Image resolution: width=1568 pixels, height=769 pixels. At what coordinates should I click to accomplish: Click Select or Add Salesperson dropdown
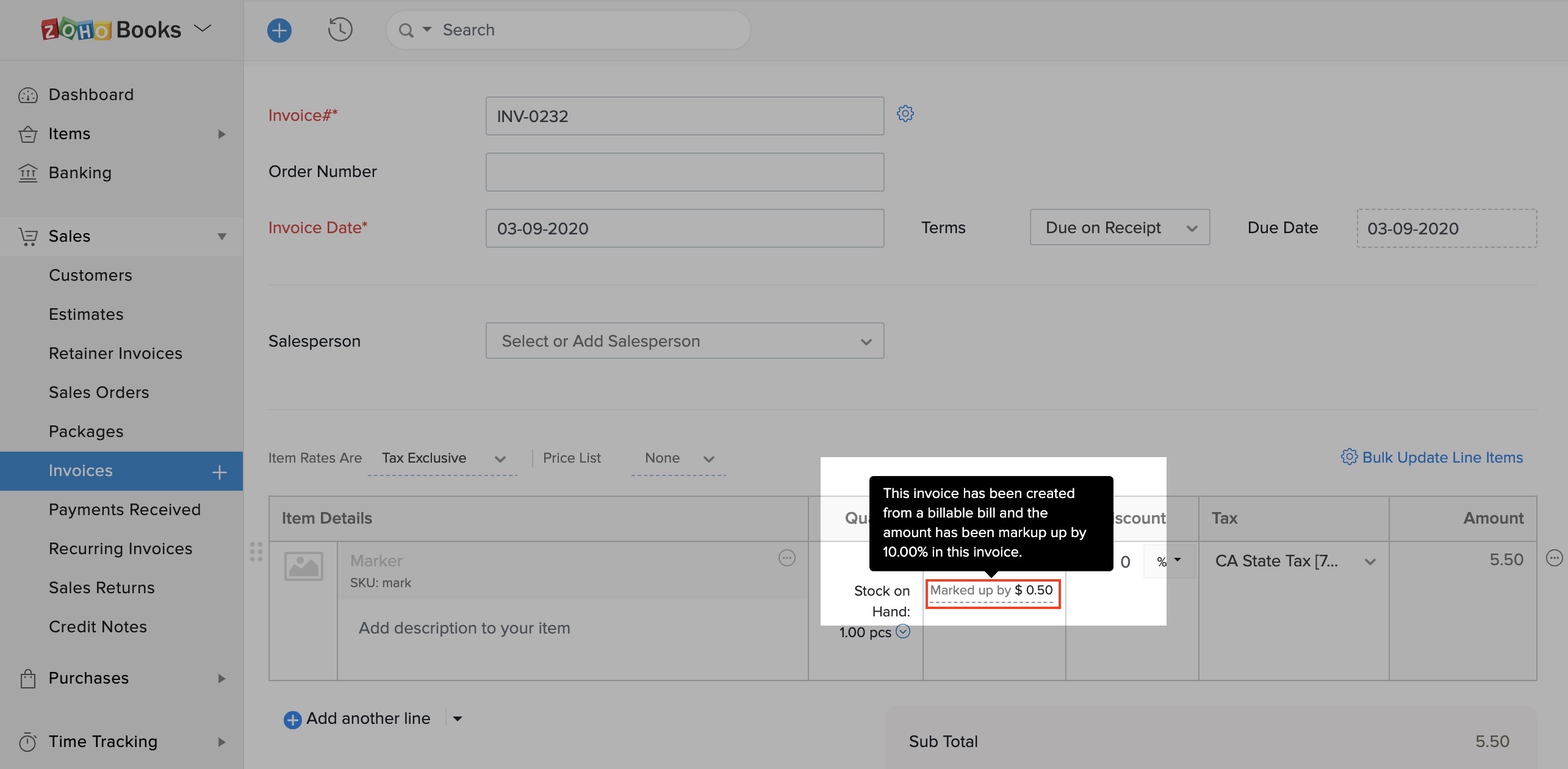(684, 340)
